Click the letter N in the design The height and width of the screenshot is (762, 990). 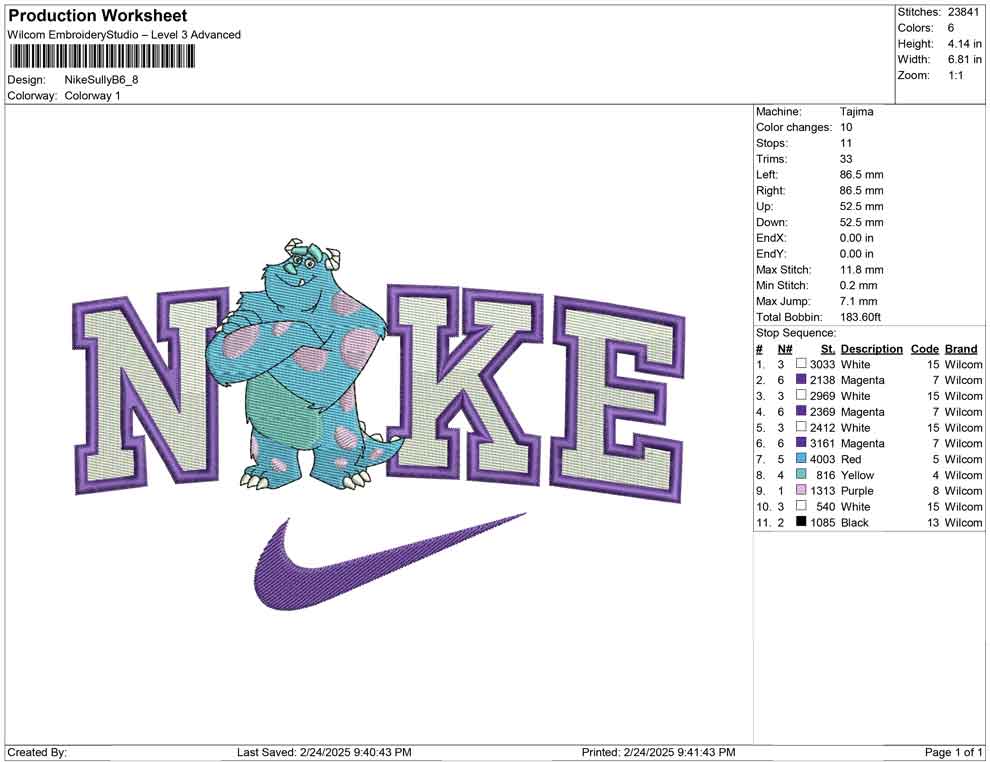coord(152,391)
